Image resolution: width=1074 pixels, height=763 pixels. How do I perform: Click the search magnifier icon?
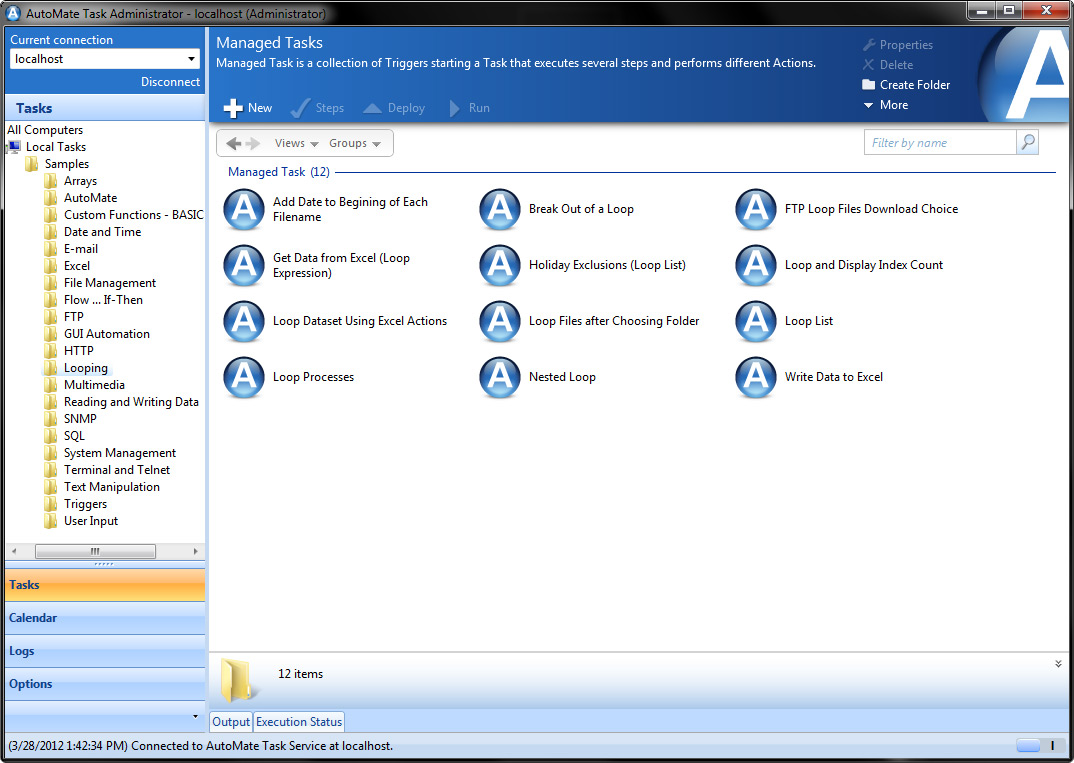(x=1027, y=142)
